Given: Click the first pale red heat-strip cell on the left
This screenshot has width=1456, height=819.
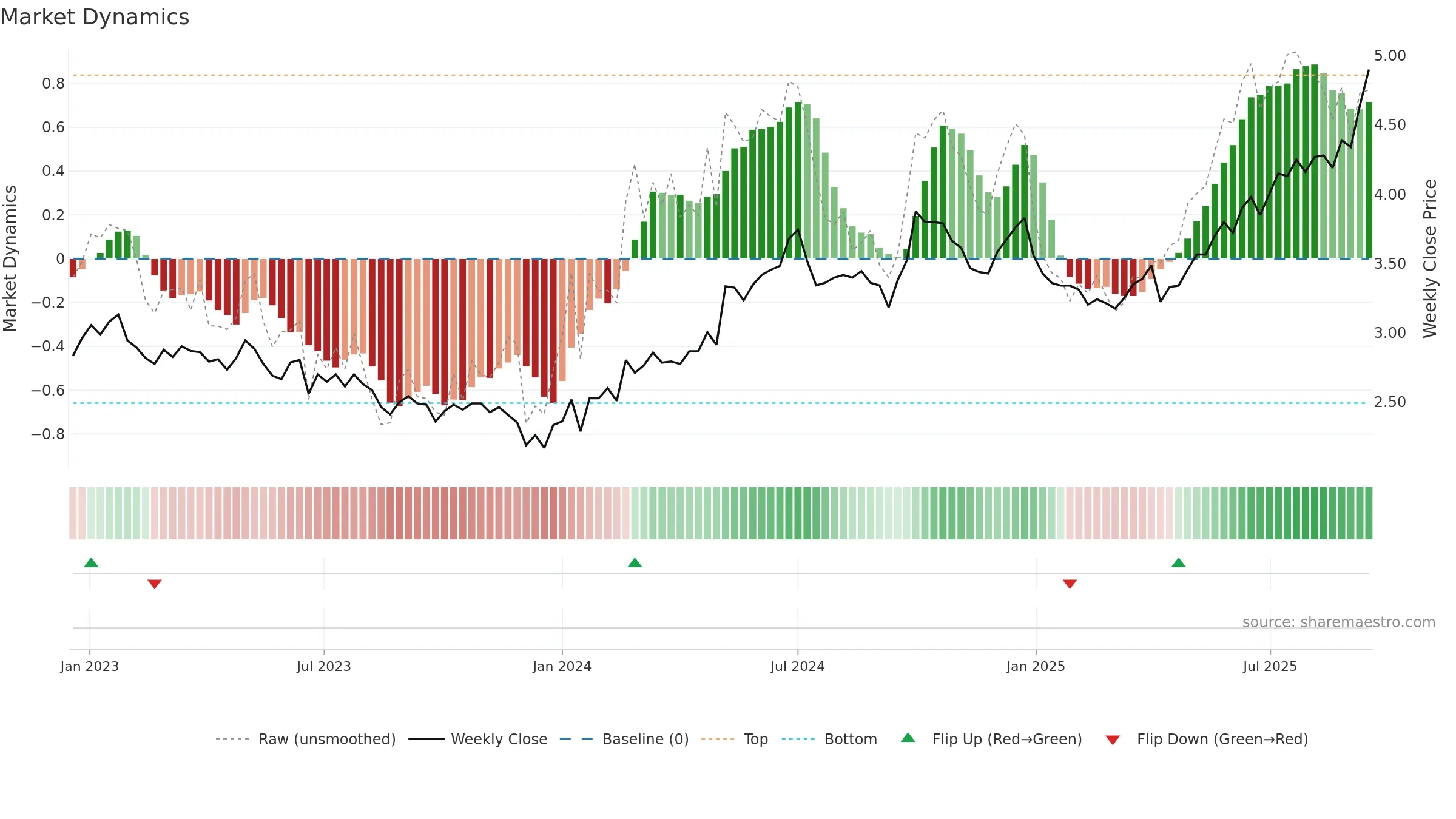Looking at the screenshot, I should coord(73,513).
